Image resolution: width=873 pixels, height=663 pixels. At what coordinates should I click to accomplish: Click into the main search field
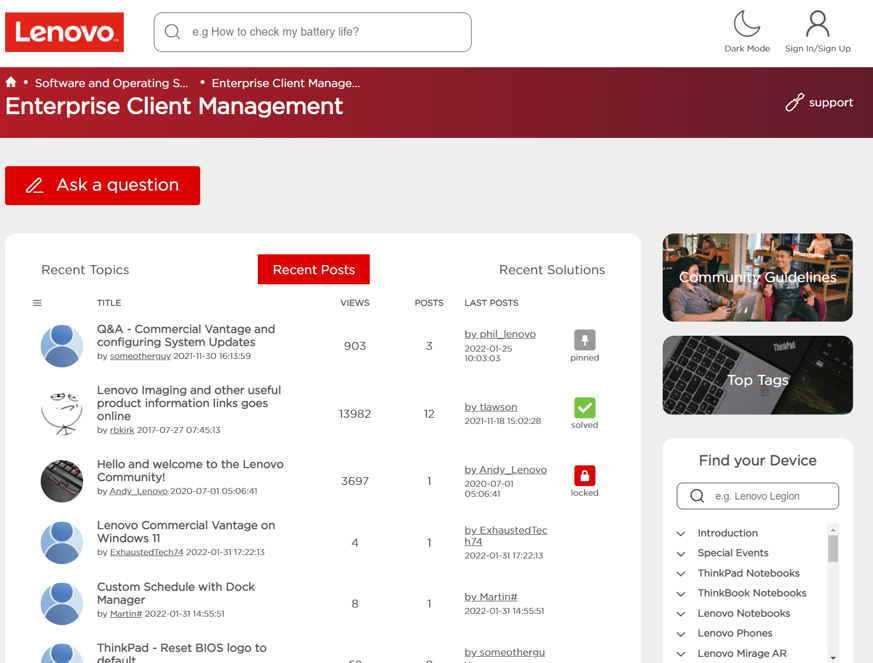[312, 32]
